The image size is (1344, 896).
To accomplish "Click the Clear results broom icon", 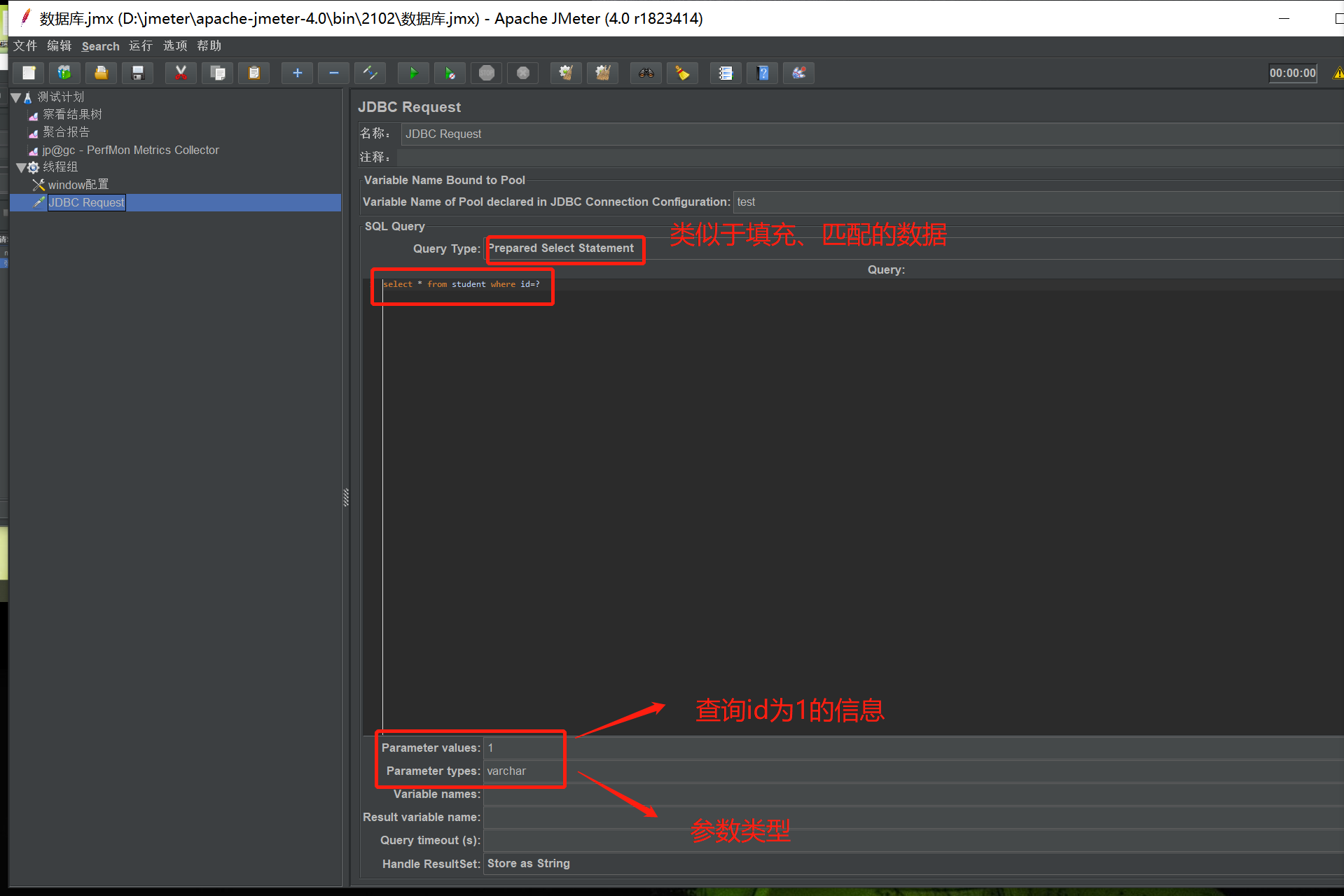I will [x=566, y=73].
